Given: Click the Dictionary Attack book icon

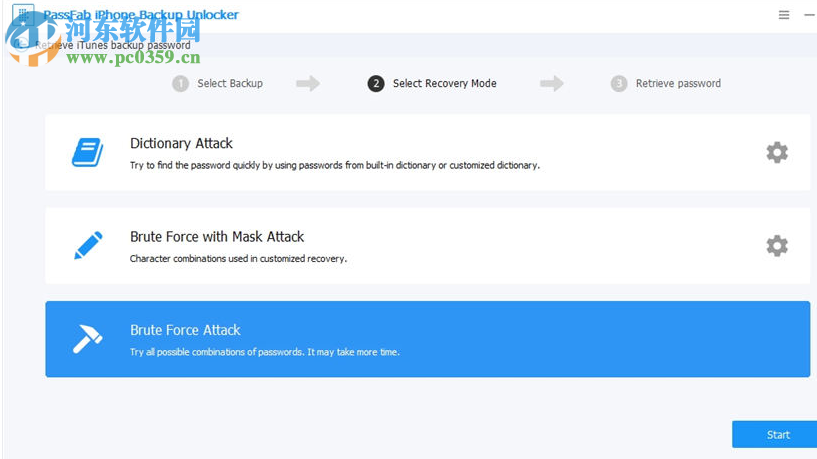Looking at the screenshot, I should pos(88,152).
